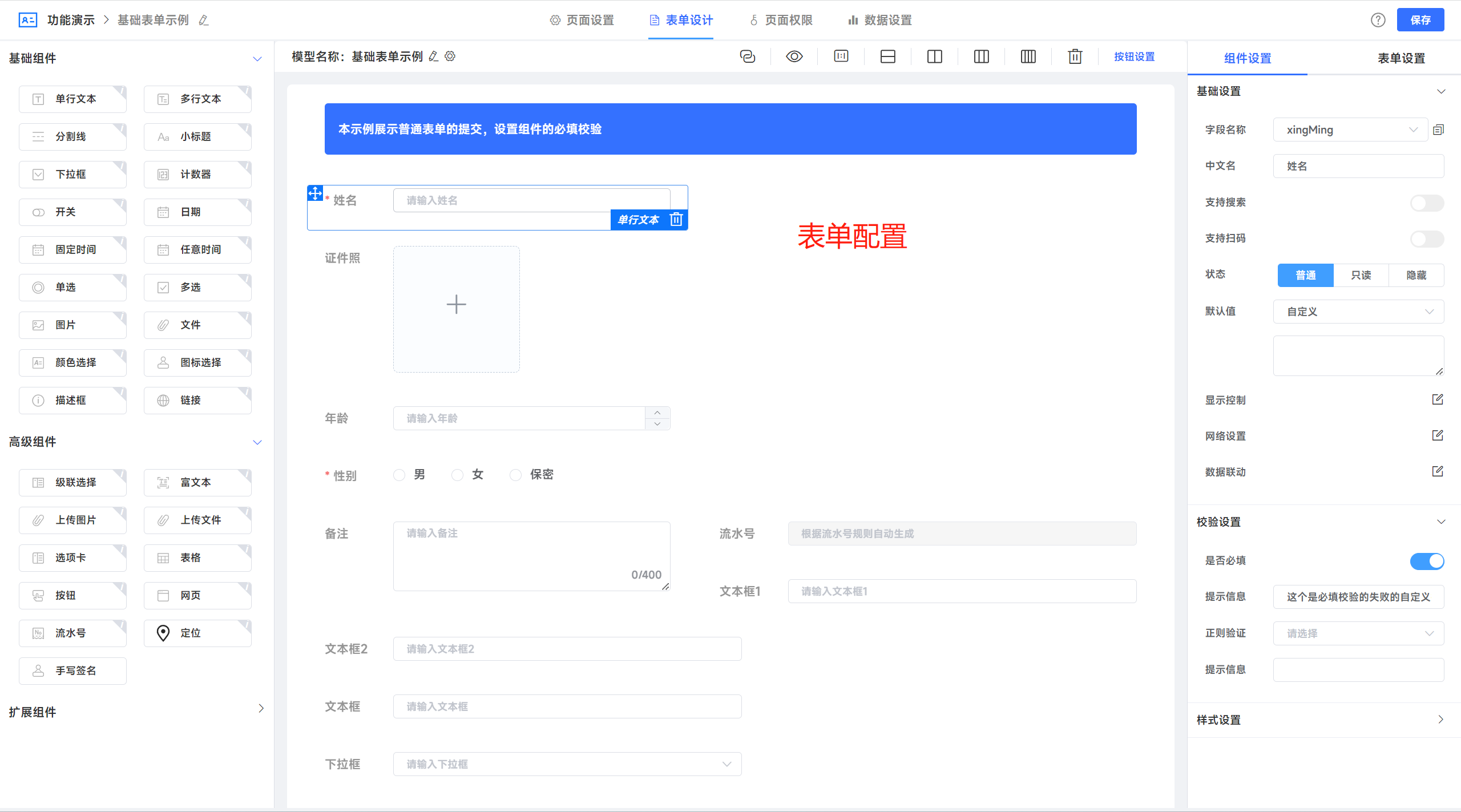The width and height of the screenshot is (1461, 812).
Task: Click the 保存 button
Action: pyautogui.click(x=1420, y=20)
